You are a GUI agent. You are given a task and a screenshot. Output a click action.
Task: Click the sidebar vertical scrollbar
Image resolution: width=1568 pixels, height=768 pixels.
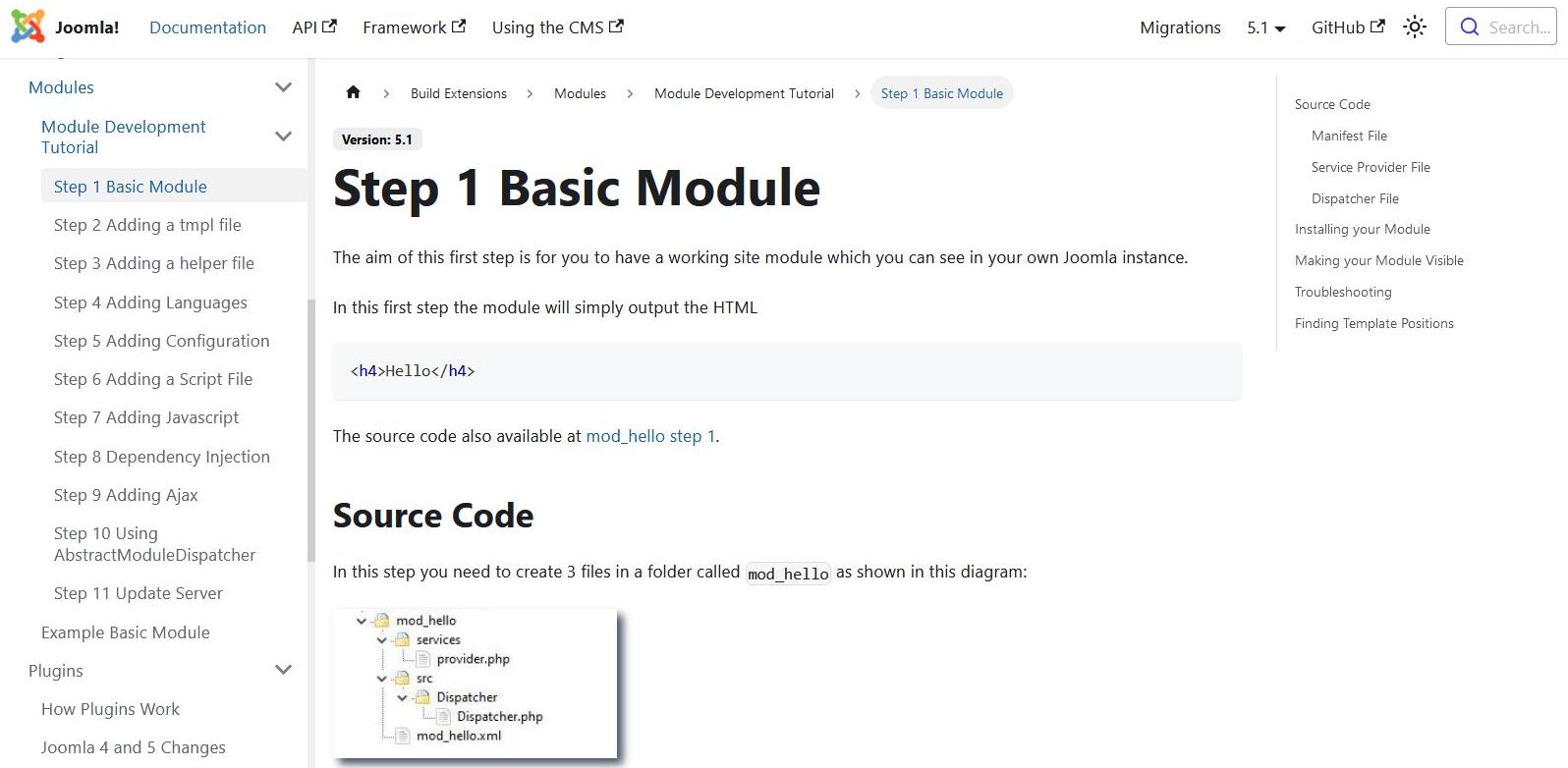311,429
